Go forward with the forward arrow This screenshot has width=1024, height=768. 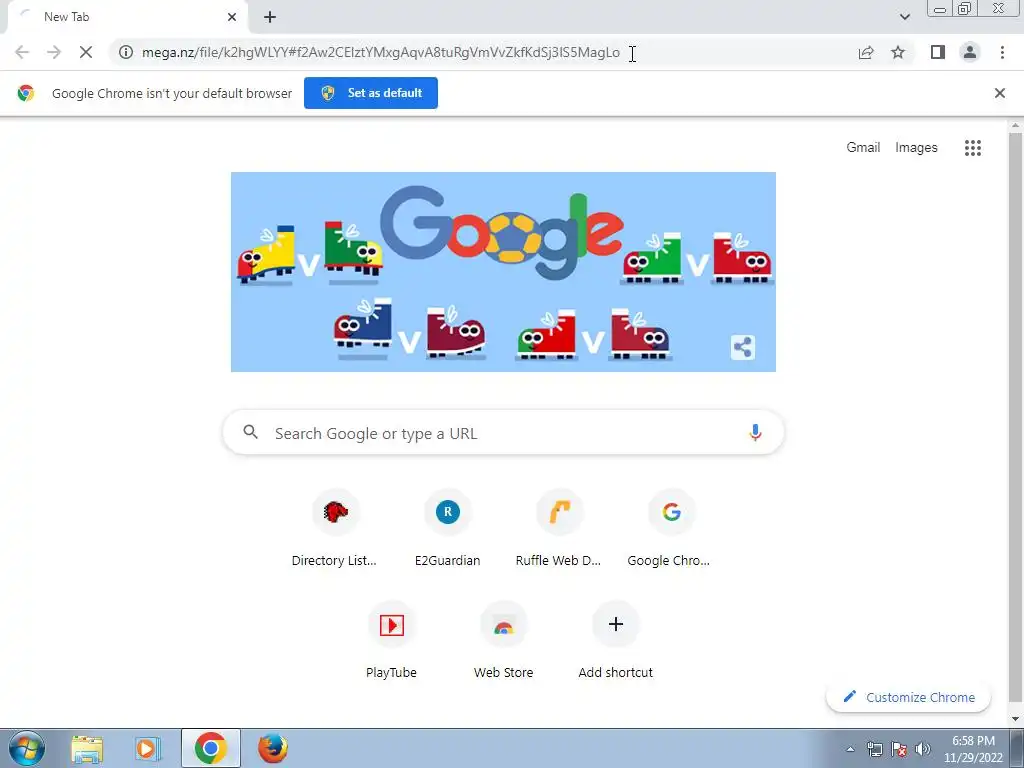point(54,52)
